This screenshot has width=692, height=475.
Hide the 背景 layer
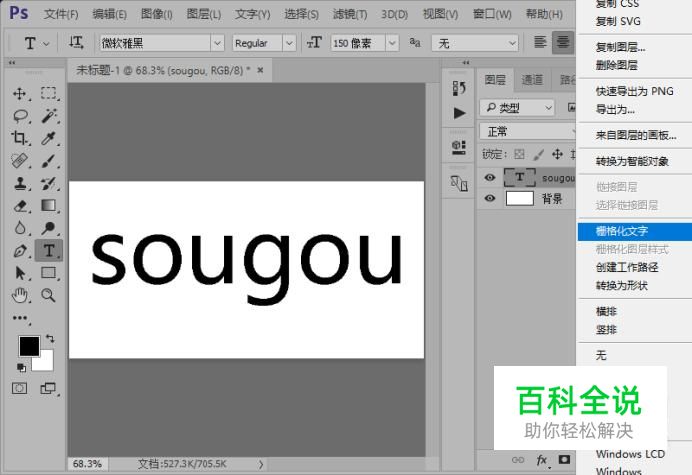coord(489,198)
